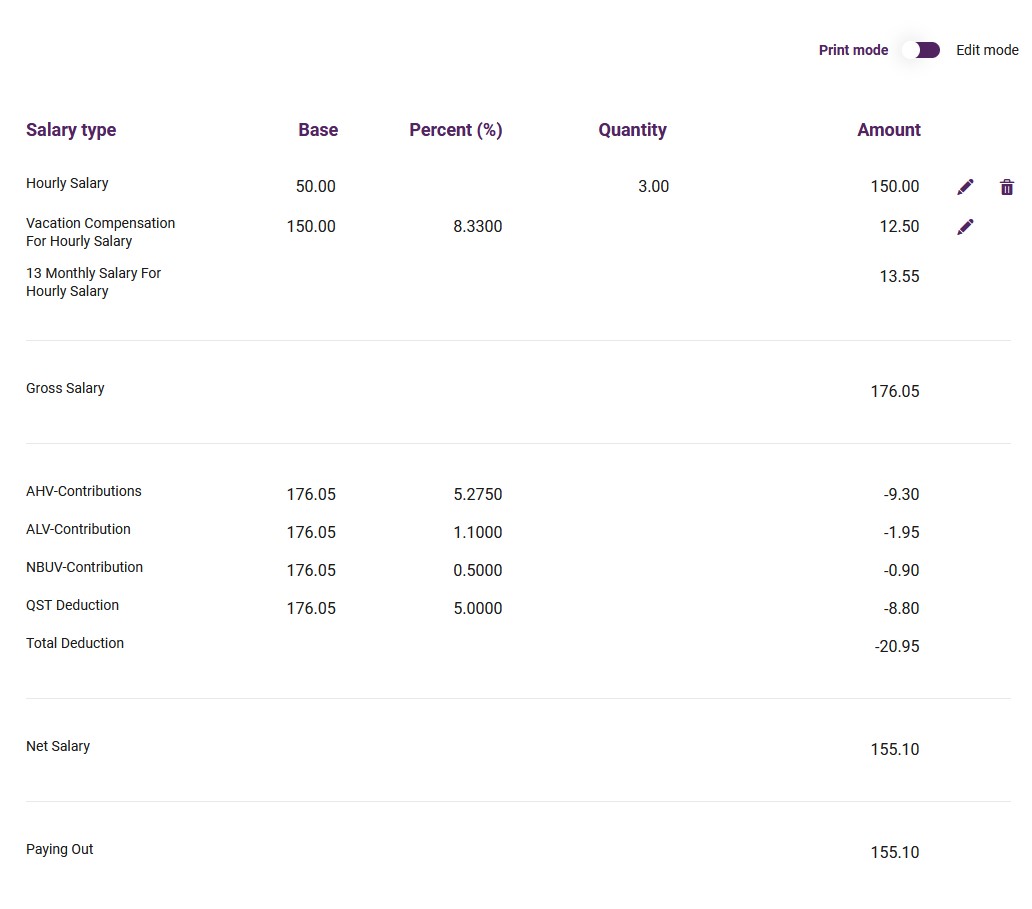Image resolution: width=1032 pixels, height=909 pixels.
Task: Click the ALV percent 1.1000
Action: 477,532
